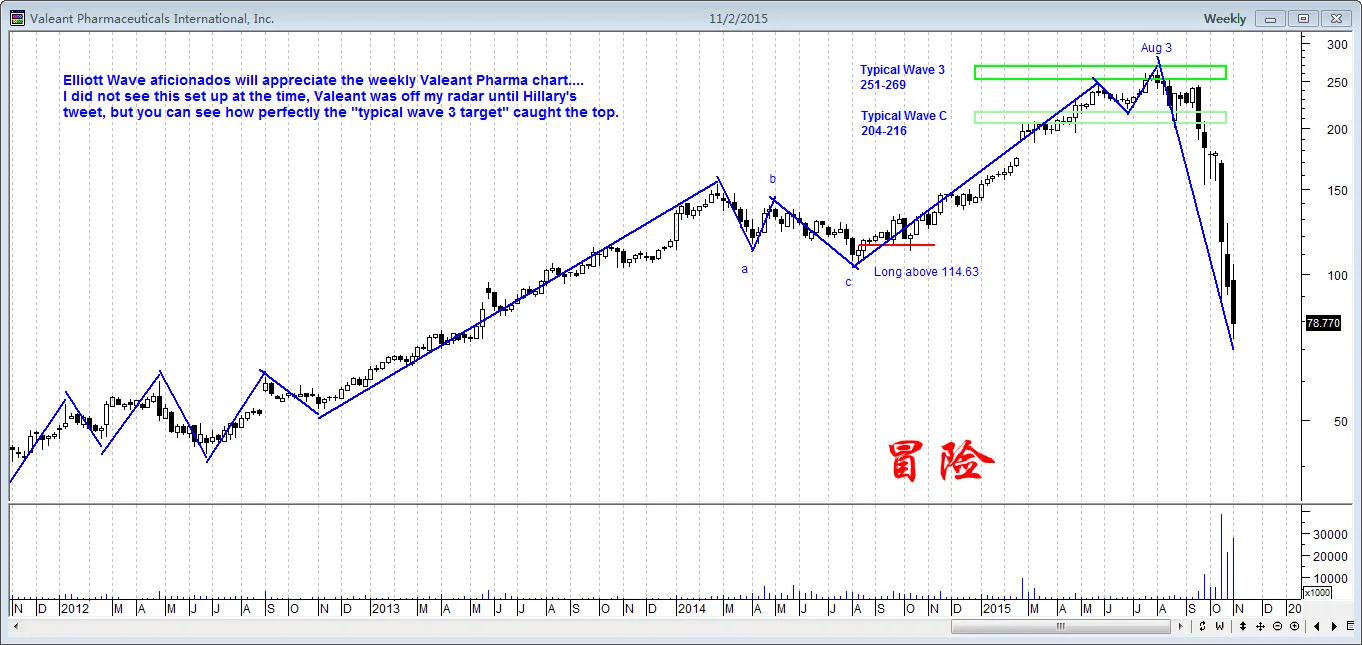
Task: Click the Weekly interval label
Action: click(x=1224, y=19)
